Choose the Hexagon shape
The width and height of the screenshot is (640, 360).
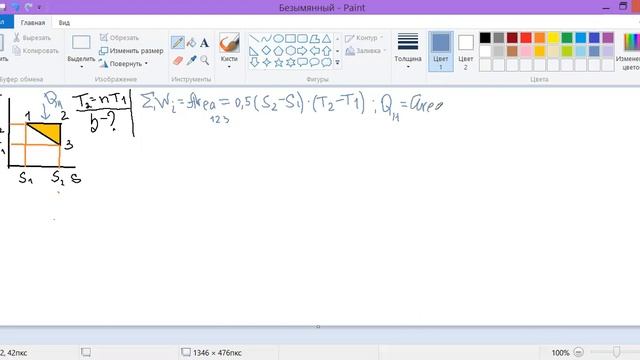pos(290,51)
